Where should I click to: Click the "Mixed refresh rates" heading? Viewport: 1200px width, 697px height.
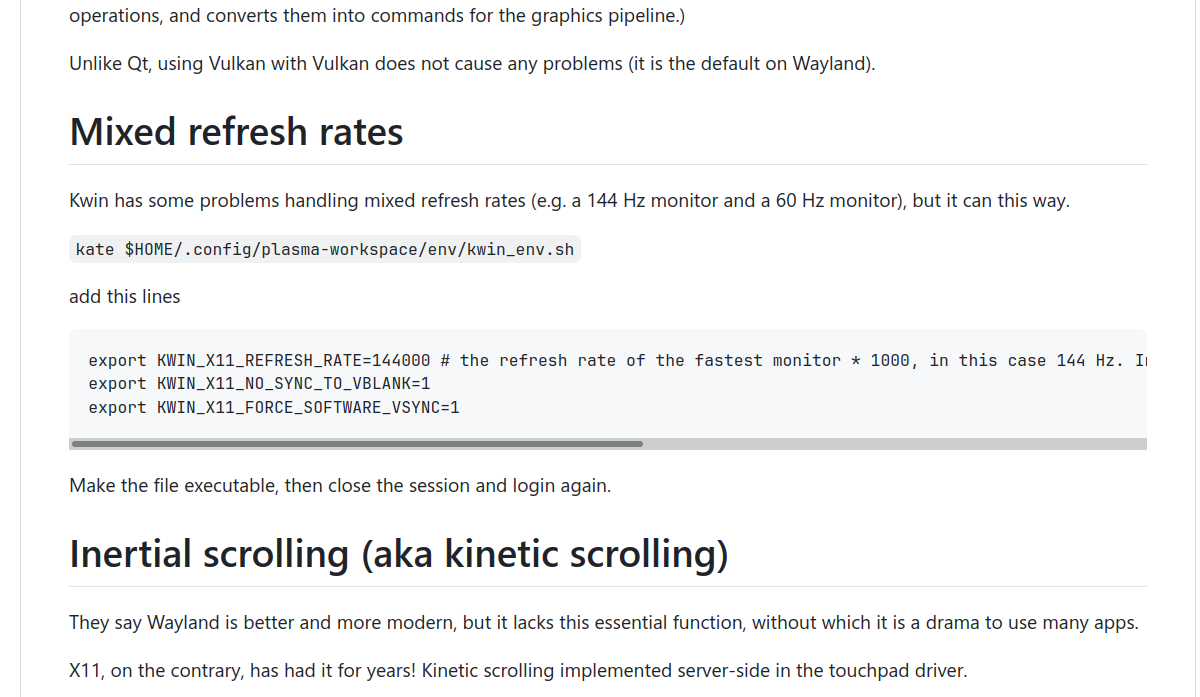236,132
